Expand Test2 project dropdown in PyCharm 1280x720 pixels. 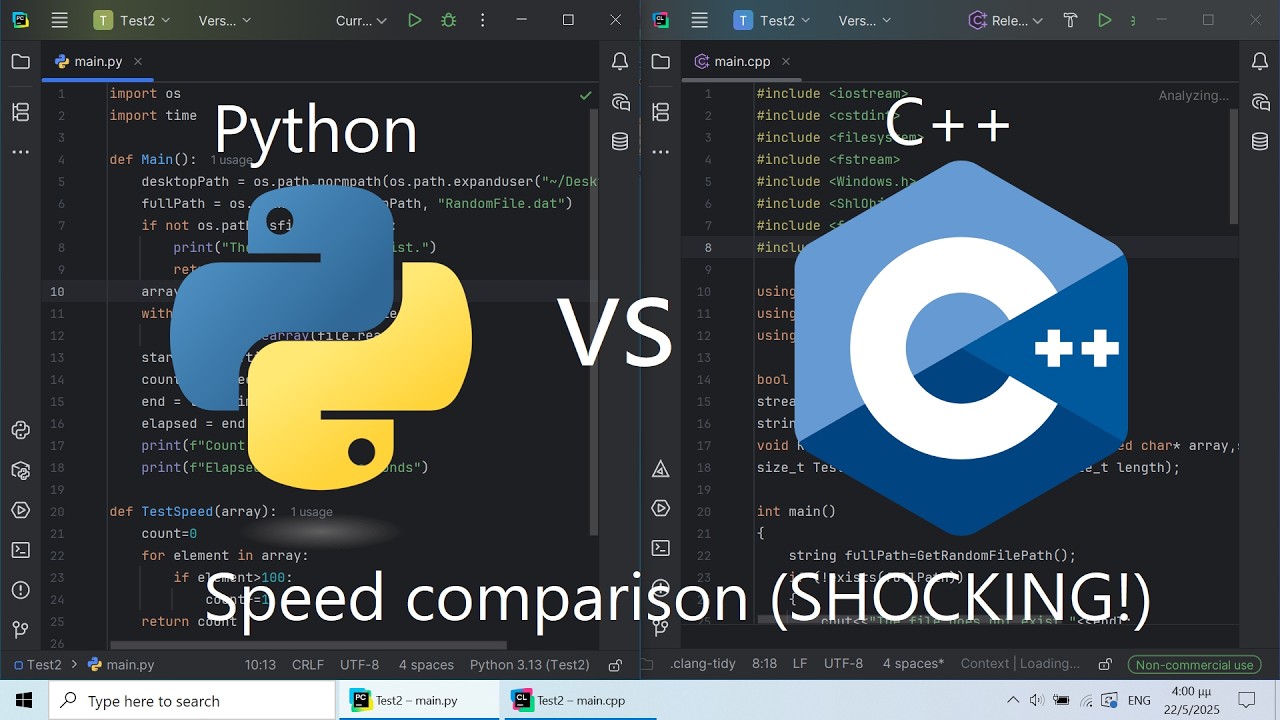point(132,20)
